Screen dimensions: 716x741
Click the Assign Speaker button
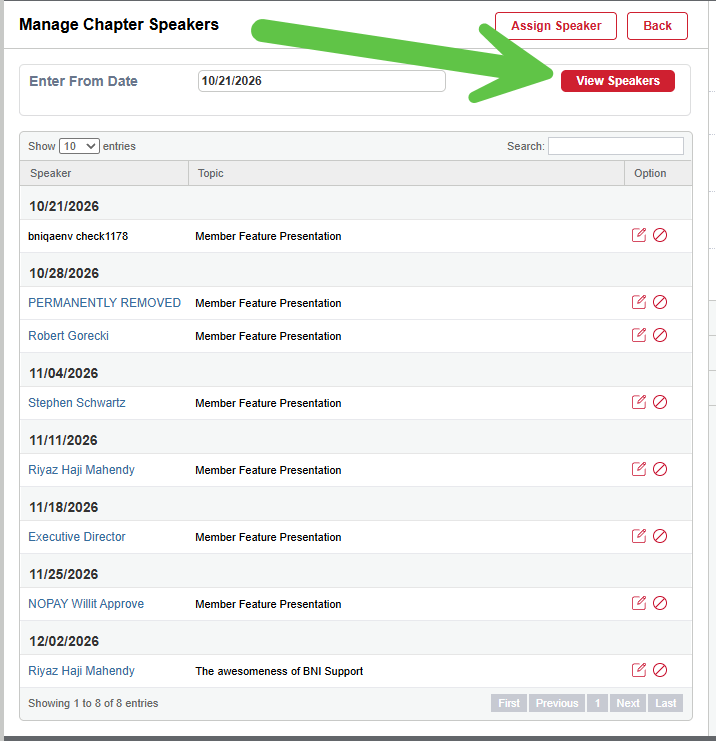click(x=556, y=26)
